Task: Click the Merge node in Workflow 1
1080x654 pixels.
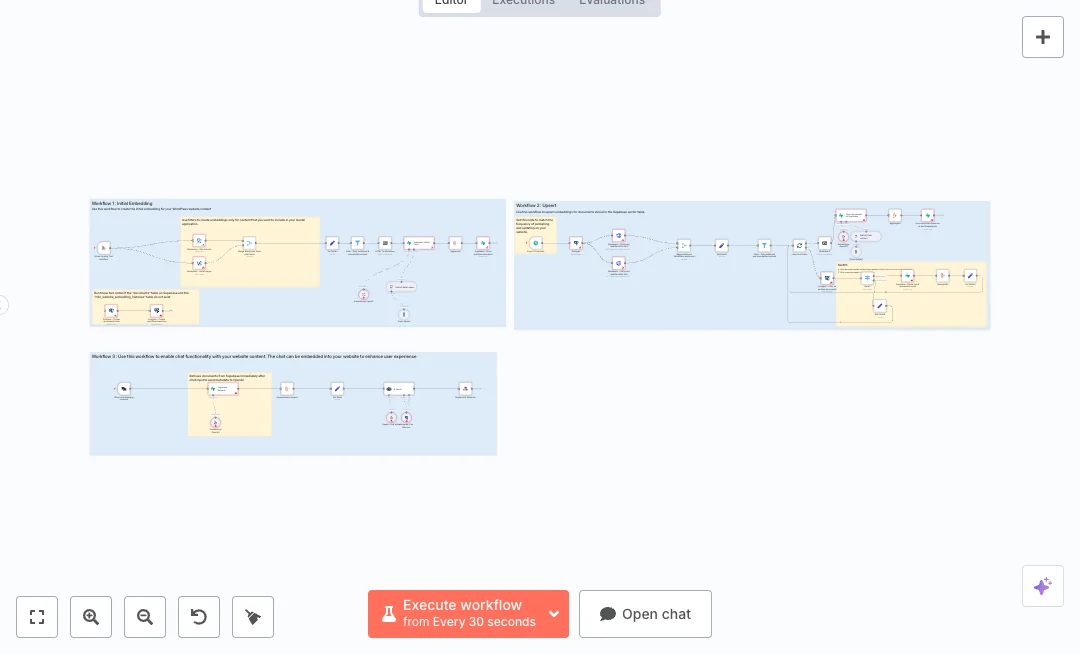Action: 249,243
